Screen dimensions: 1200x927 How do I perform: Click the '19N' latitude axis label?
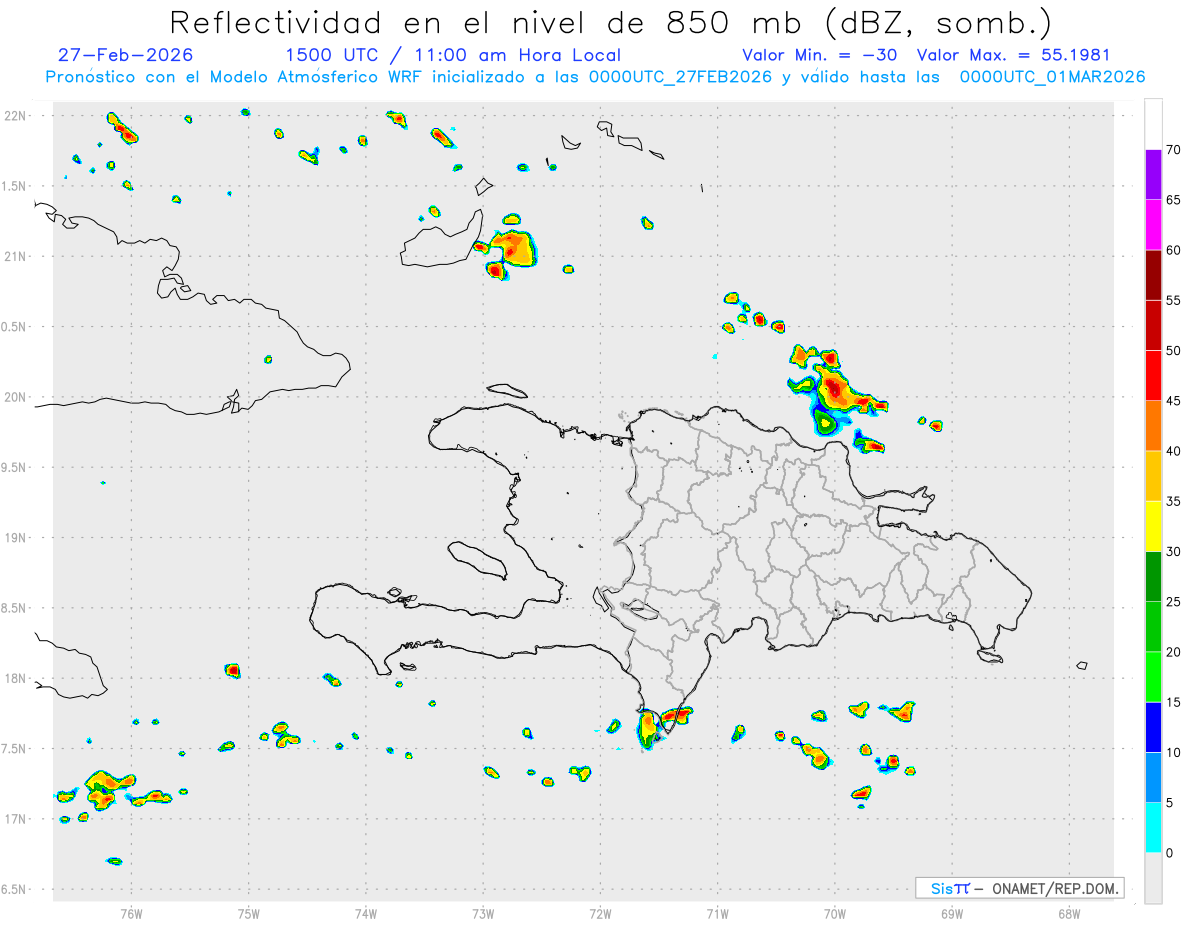(16, 538)
